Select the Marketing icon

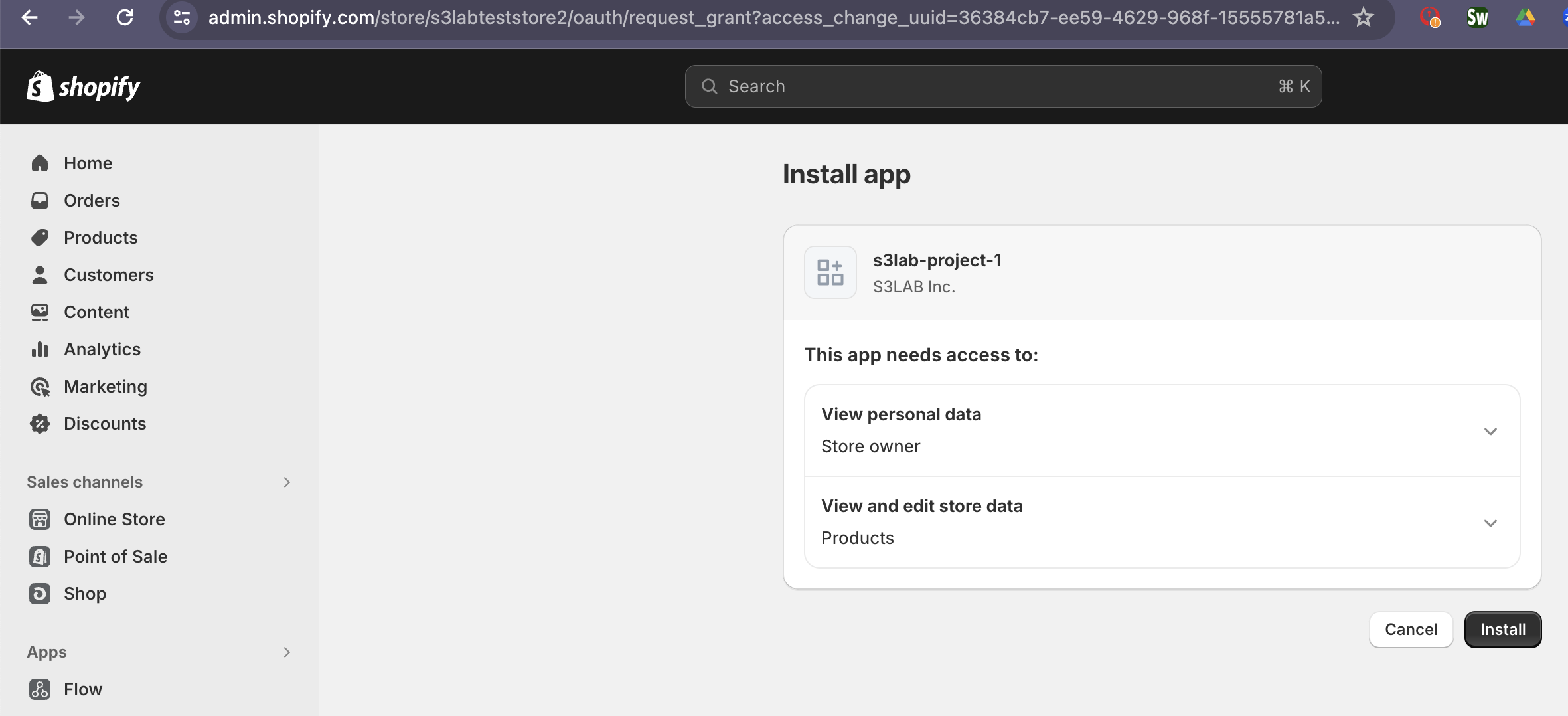pyautogui.click(x=40, y=386)
